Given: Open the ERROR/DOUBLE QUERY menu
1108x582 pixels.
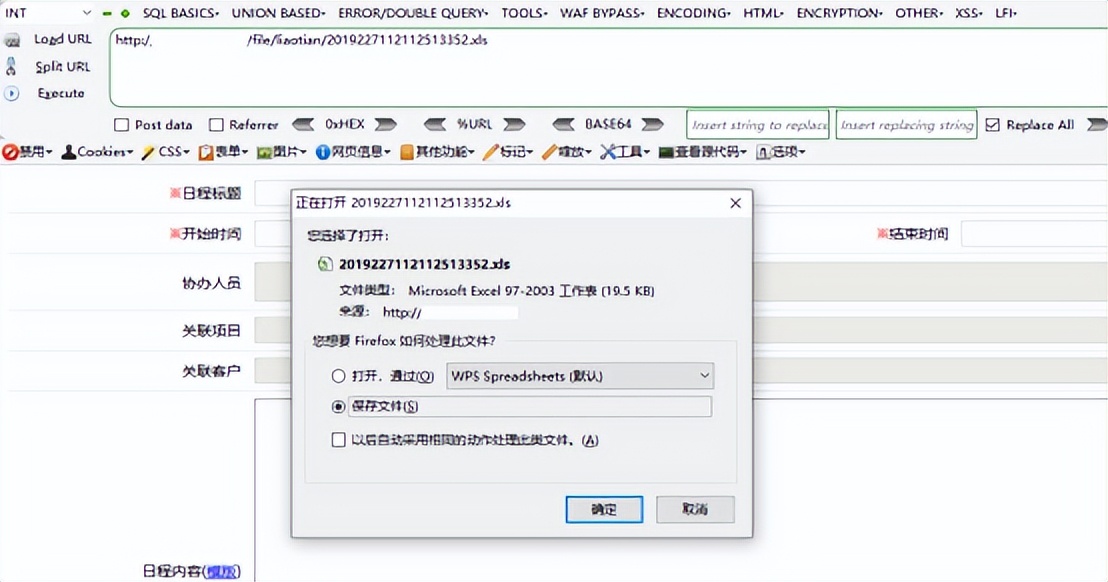Looking at the screenshot, I should 413,13.
